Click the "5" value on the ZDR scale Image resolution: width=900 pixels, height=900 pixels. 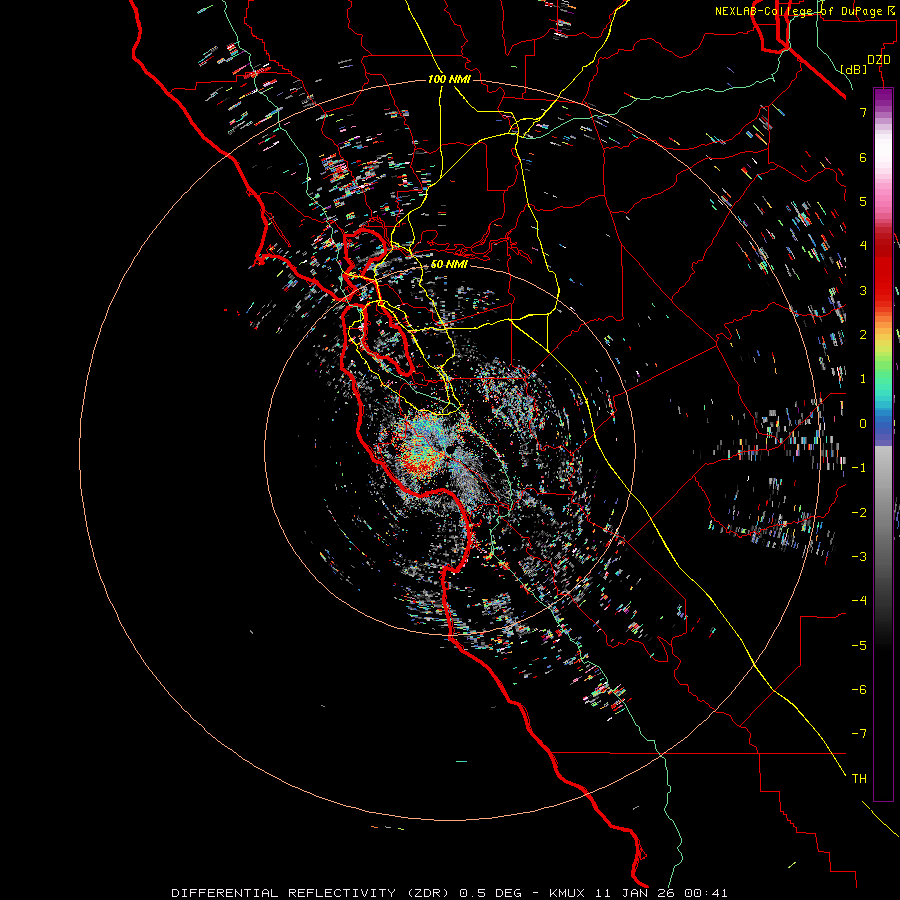tap(863, 201)
